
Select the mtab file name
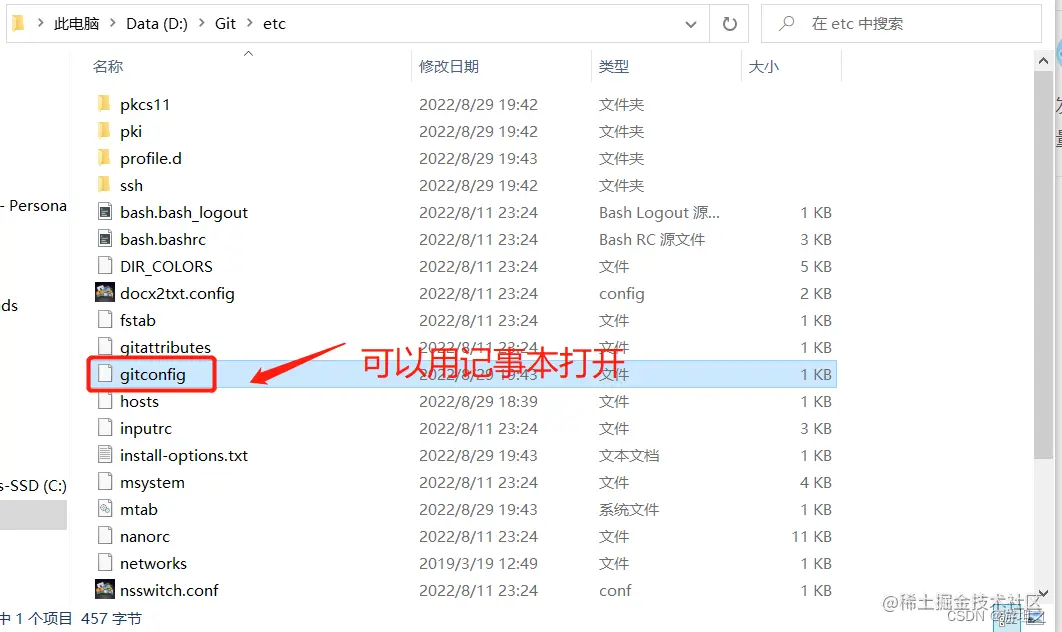pos(139,509)
